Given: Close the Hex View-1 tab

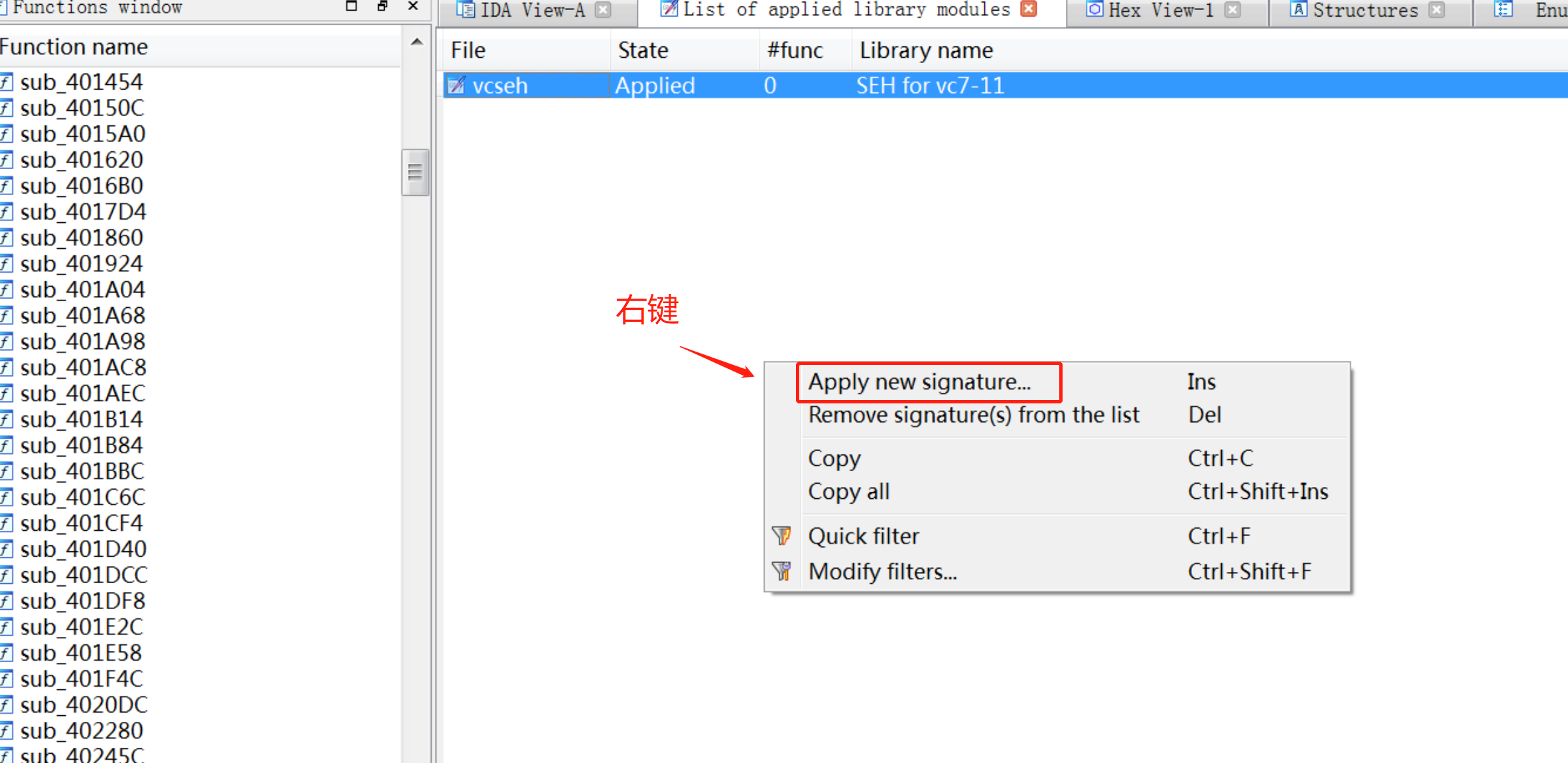Looking at the screenshot, I should point(1232,9).
